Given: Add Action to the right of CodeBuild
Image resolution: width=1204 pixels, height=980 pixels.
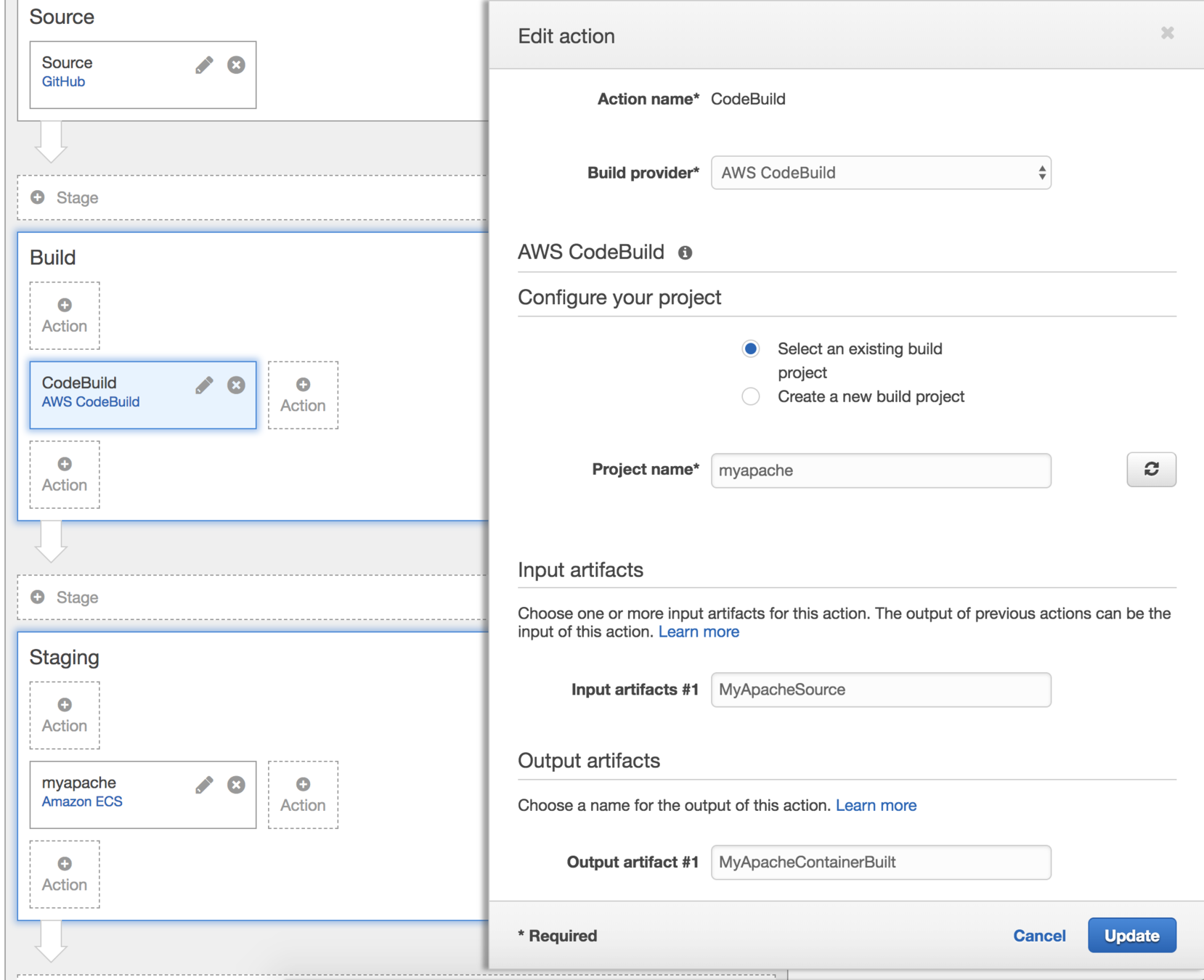Looking at the screenshot, I should click(x=303, y=395).
